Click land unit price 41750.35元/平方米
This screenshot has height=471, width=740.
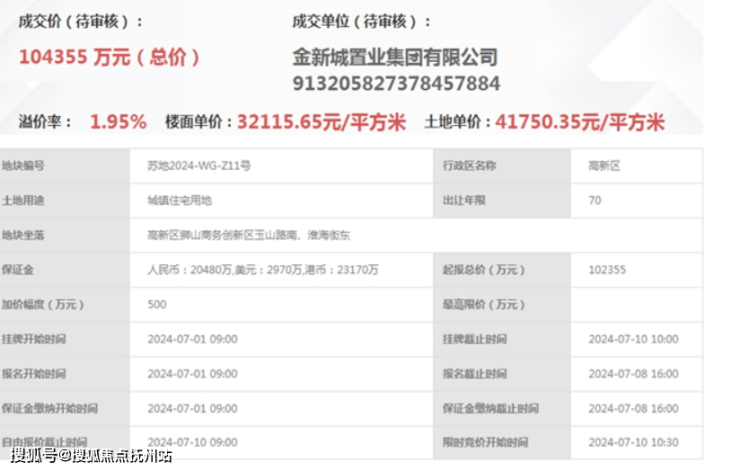pyautogui.click(x=580, y=122)
